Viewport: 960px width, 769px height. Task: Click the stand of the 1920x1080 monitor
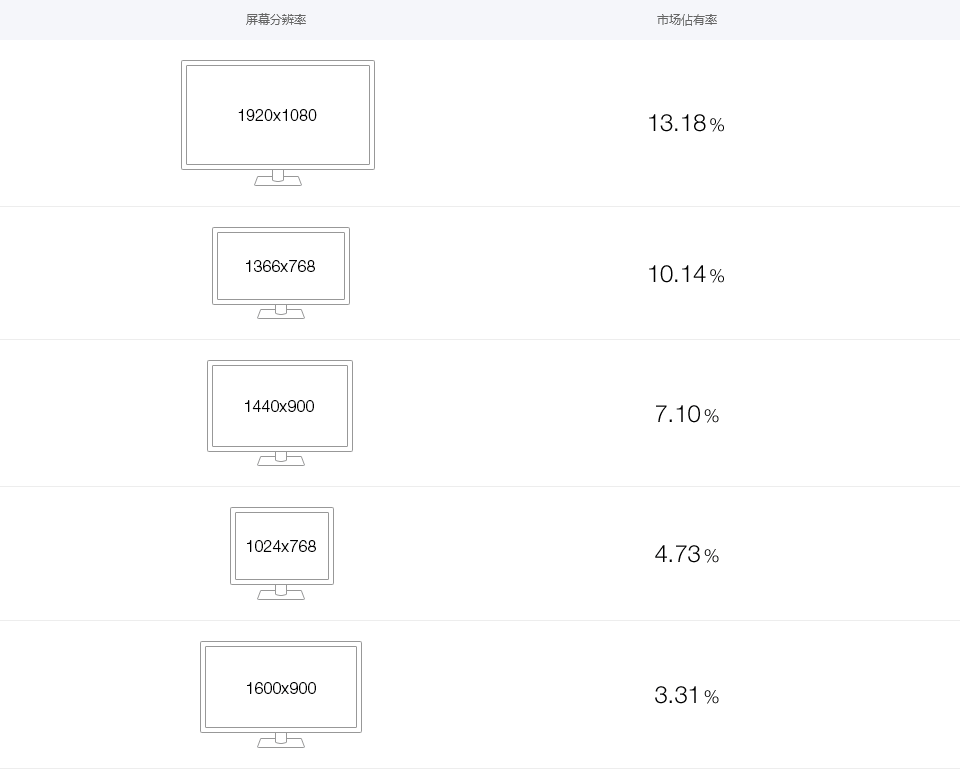pos(278,178)
